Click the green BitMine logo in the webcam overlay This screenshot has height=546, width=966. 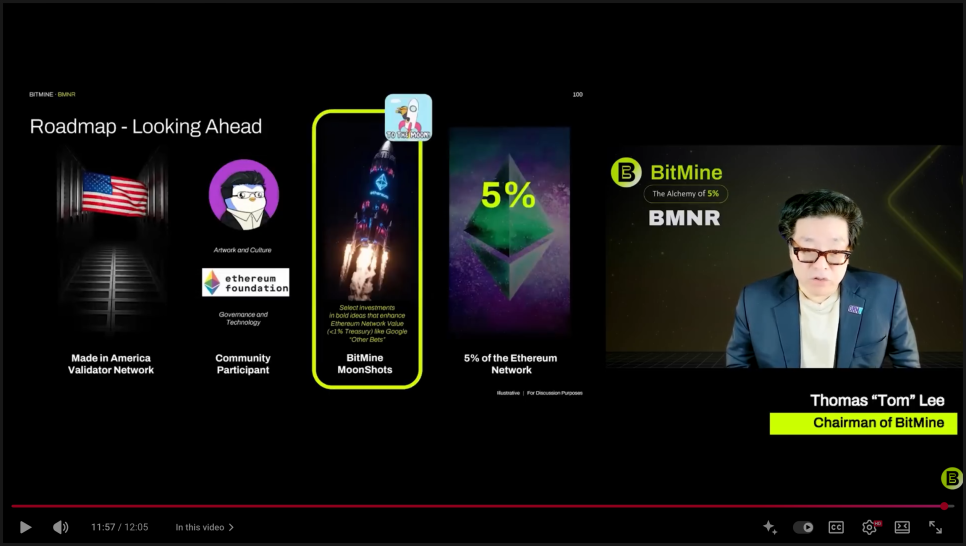pos(626,173)
